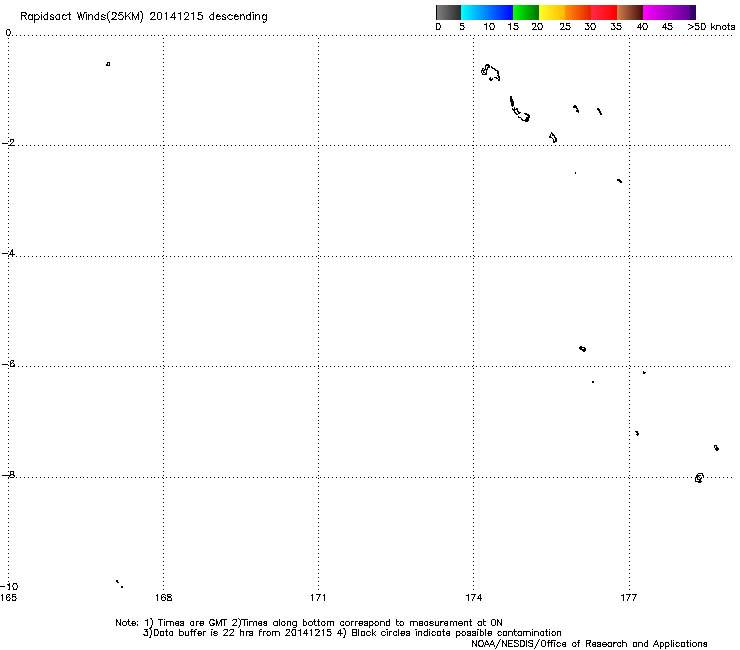Click the 'Times are GMT' note line
The width and height of the screenshot is (740, 650).
[x=309, y=623]
